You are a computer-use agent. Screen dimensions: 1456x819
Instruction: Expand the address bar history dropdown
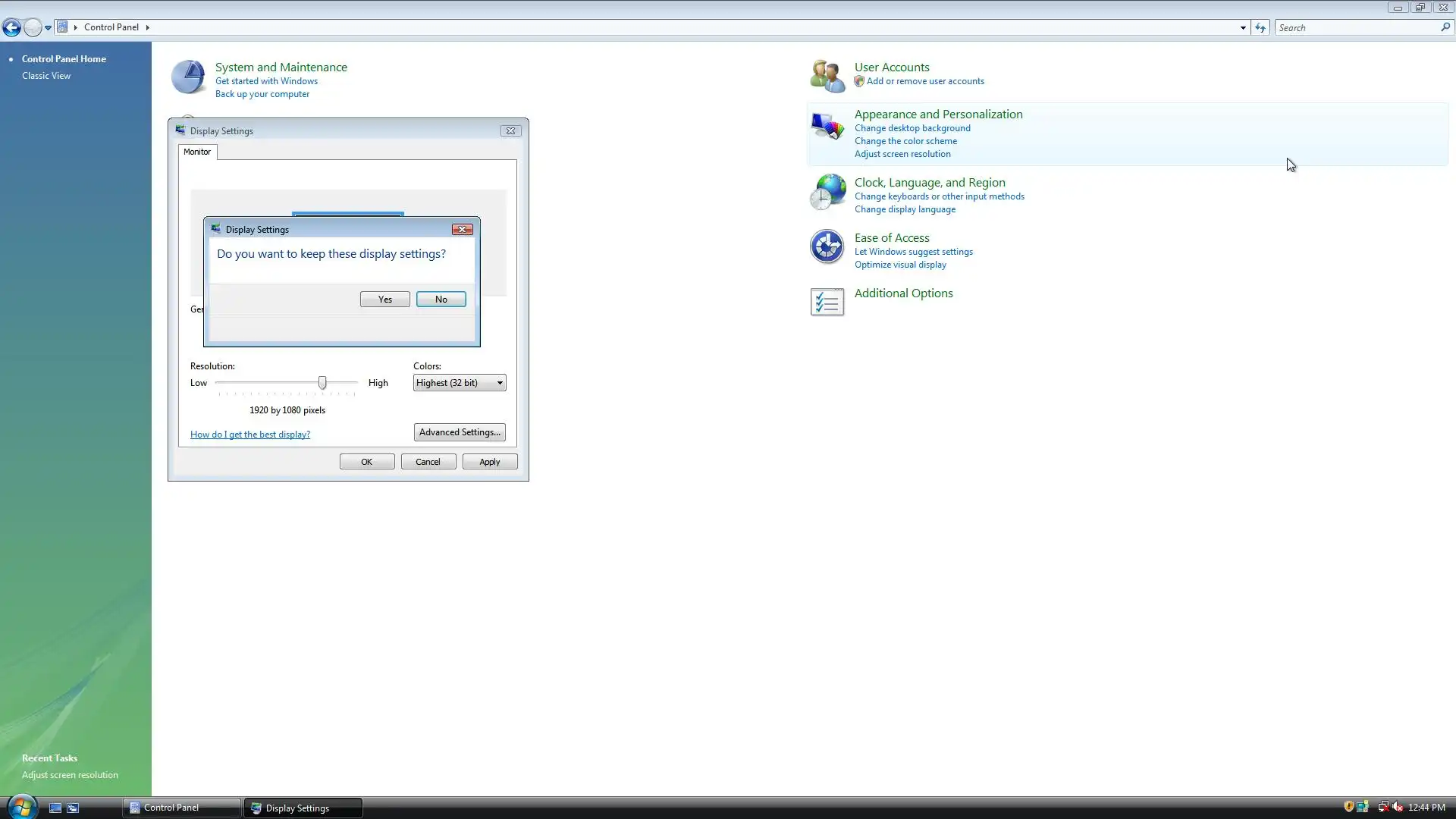[1243, 27]
